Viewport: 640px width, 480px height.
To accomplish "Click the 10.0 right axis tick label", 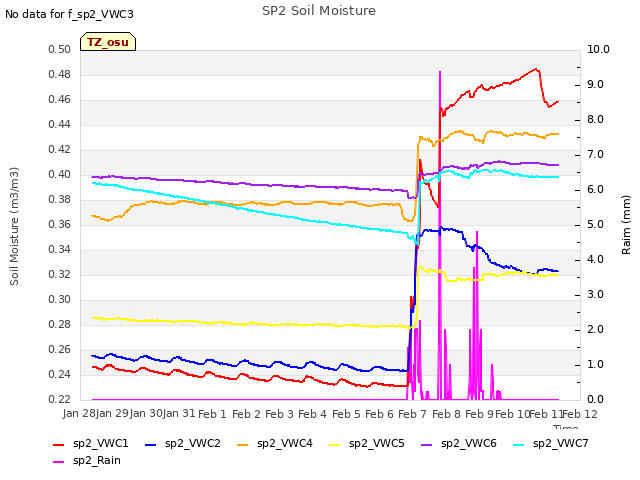I will (x=598, y=49).
